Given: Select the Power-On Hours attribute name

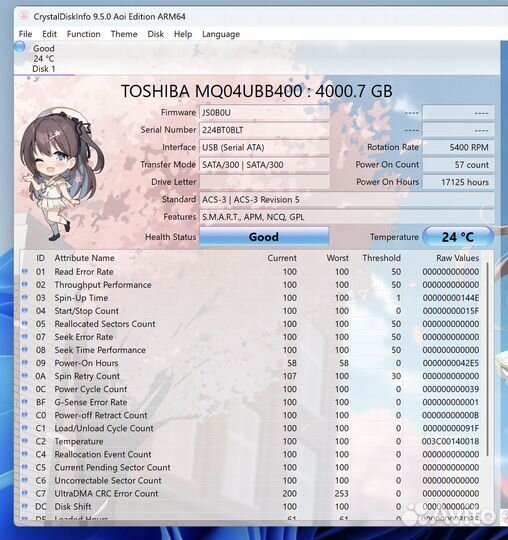Looking at the screenshot, I should pos(86,363).
